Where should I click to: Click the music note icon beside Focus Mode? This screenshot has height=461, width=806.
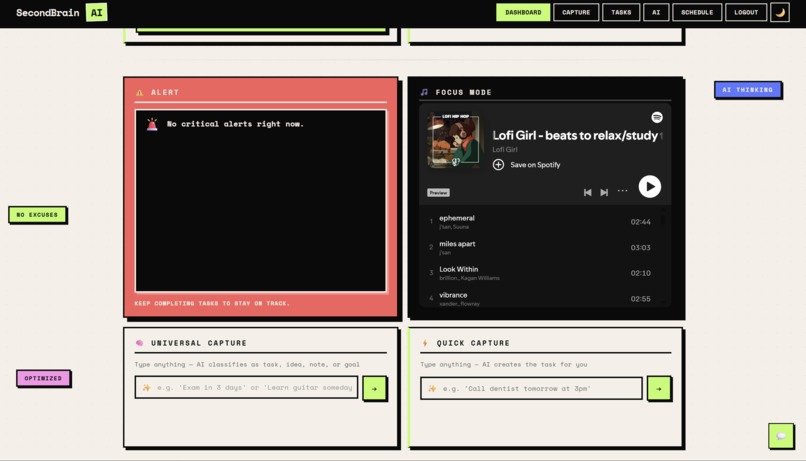click(x=424, y=93)
